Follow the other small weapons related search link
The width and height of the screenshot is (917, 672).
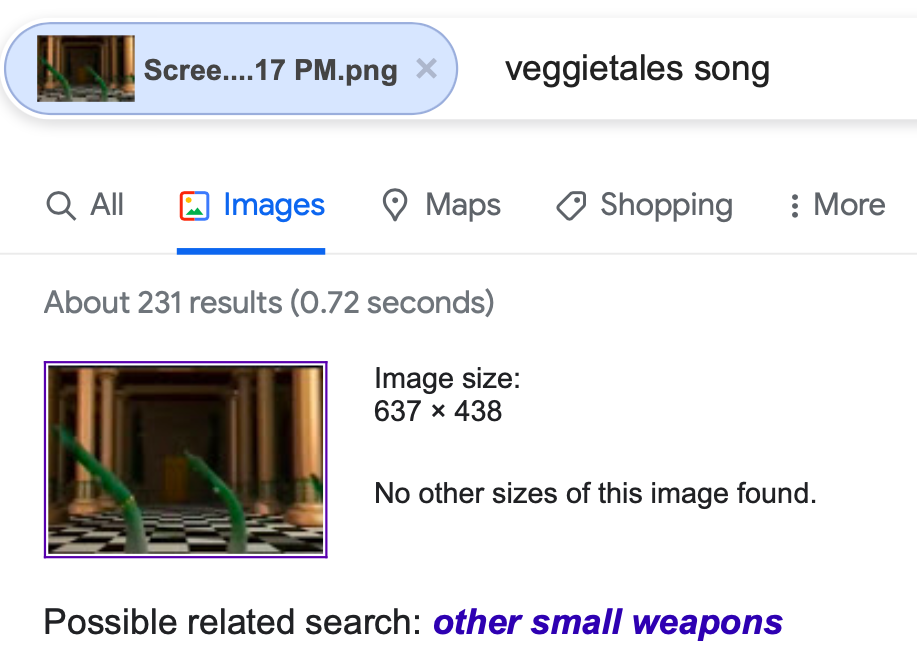click(608, 622)
